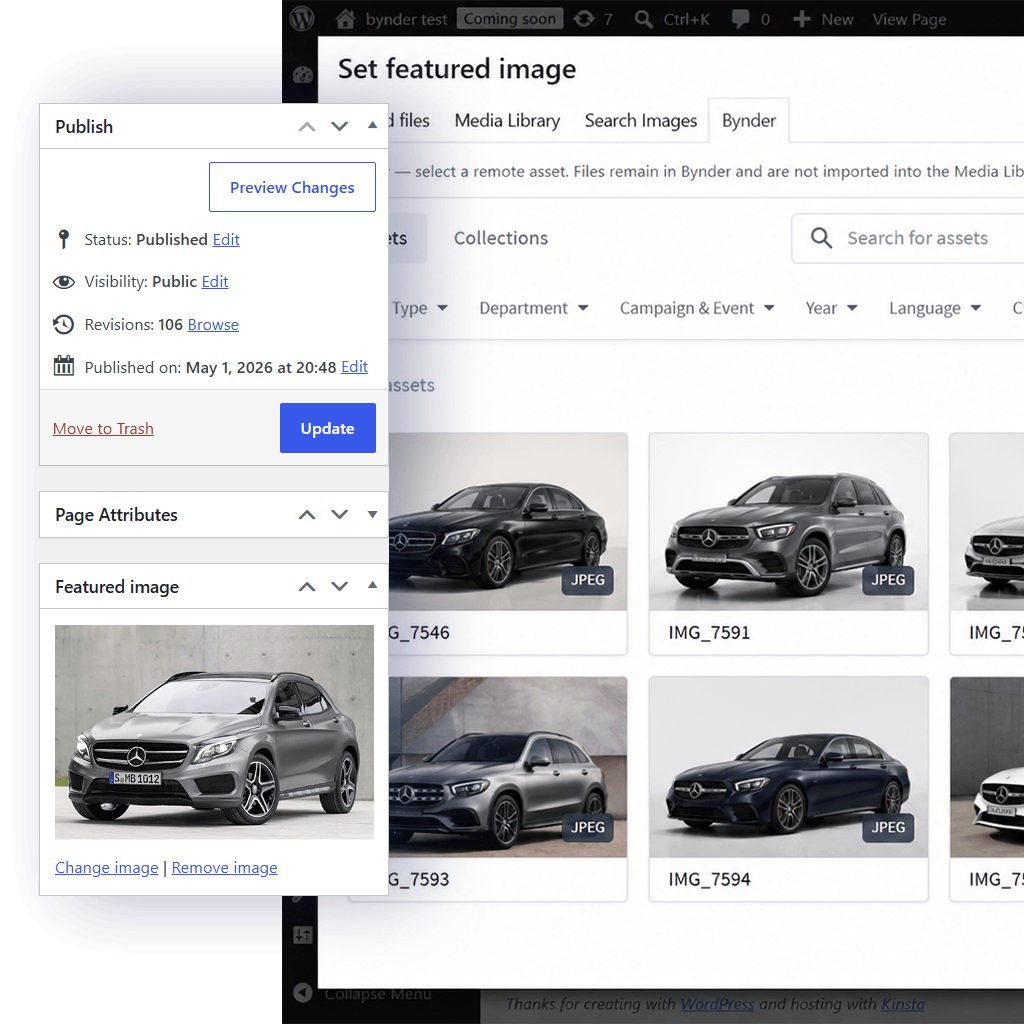This screenshot has height=1024, width=1024.
Task: Collapse the Featured image panel triangle
Action: 372,584
